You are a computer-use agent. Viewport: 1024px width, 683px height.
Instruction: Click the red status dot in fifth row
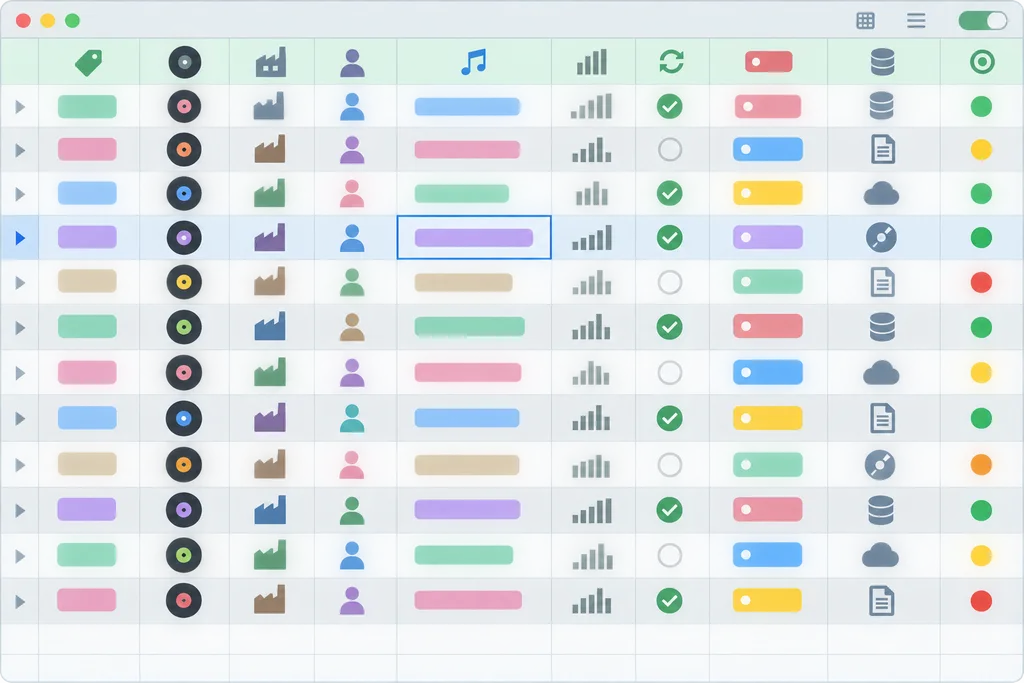[x=982, y=283]
